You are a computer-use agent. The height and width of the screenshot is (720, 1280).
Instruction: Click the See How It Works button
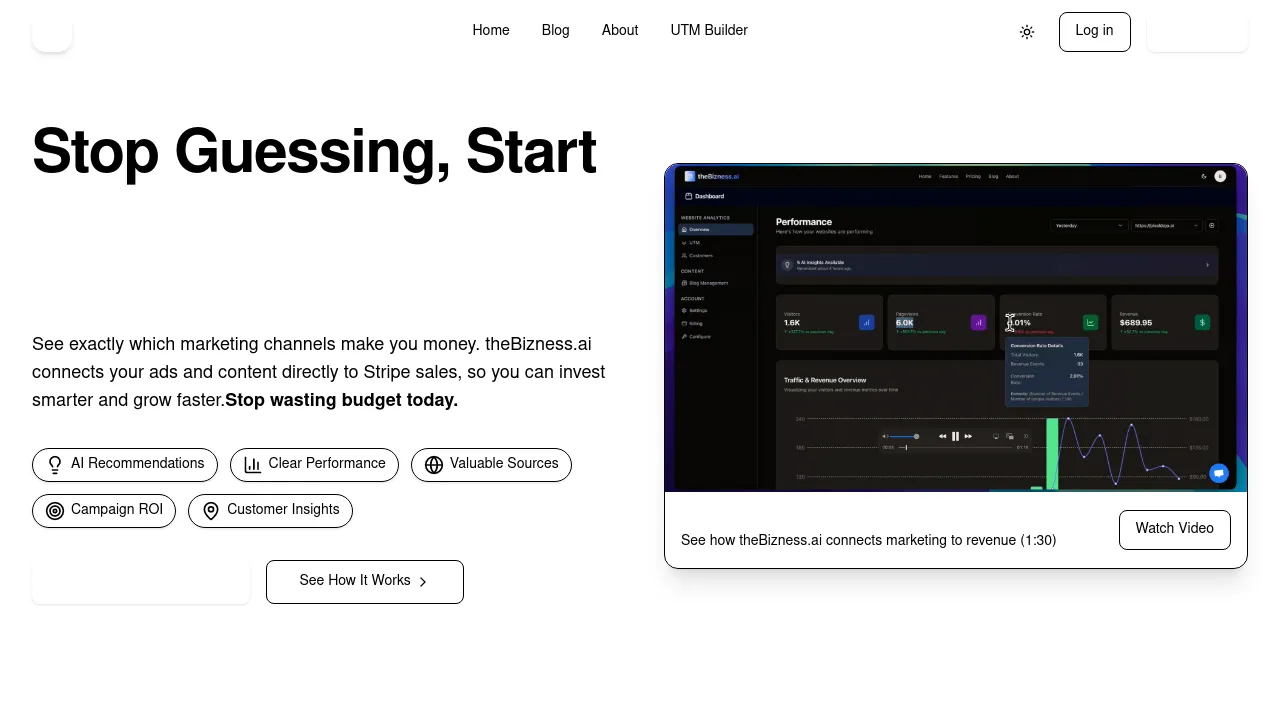pos(365,582)
